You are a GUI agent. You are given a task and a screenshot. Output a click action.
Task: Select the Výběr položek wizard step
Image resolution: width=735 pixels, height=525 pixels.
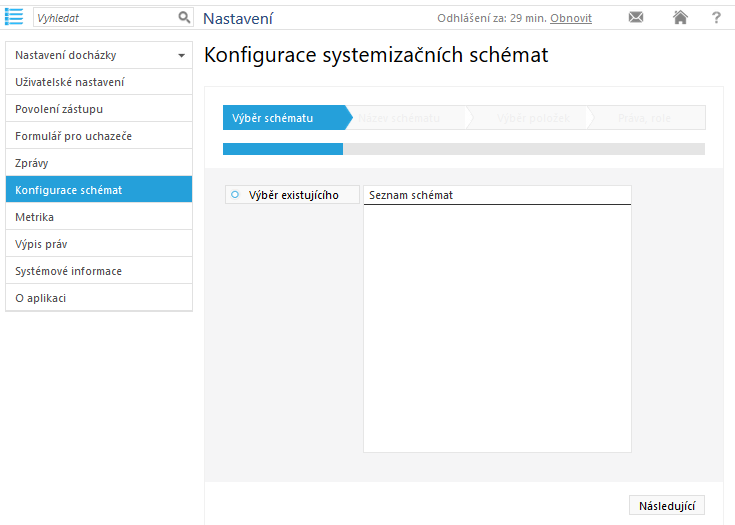(530, 118)
